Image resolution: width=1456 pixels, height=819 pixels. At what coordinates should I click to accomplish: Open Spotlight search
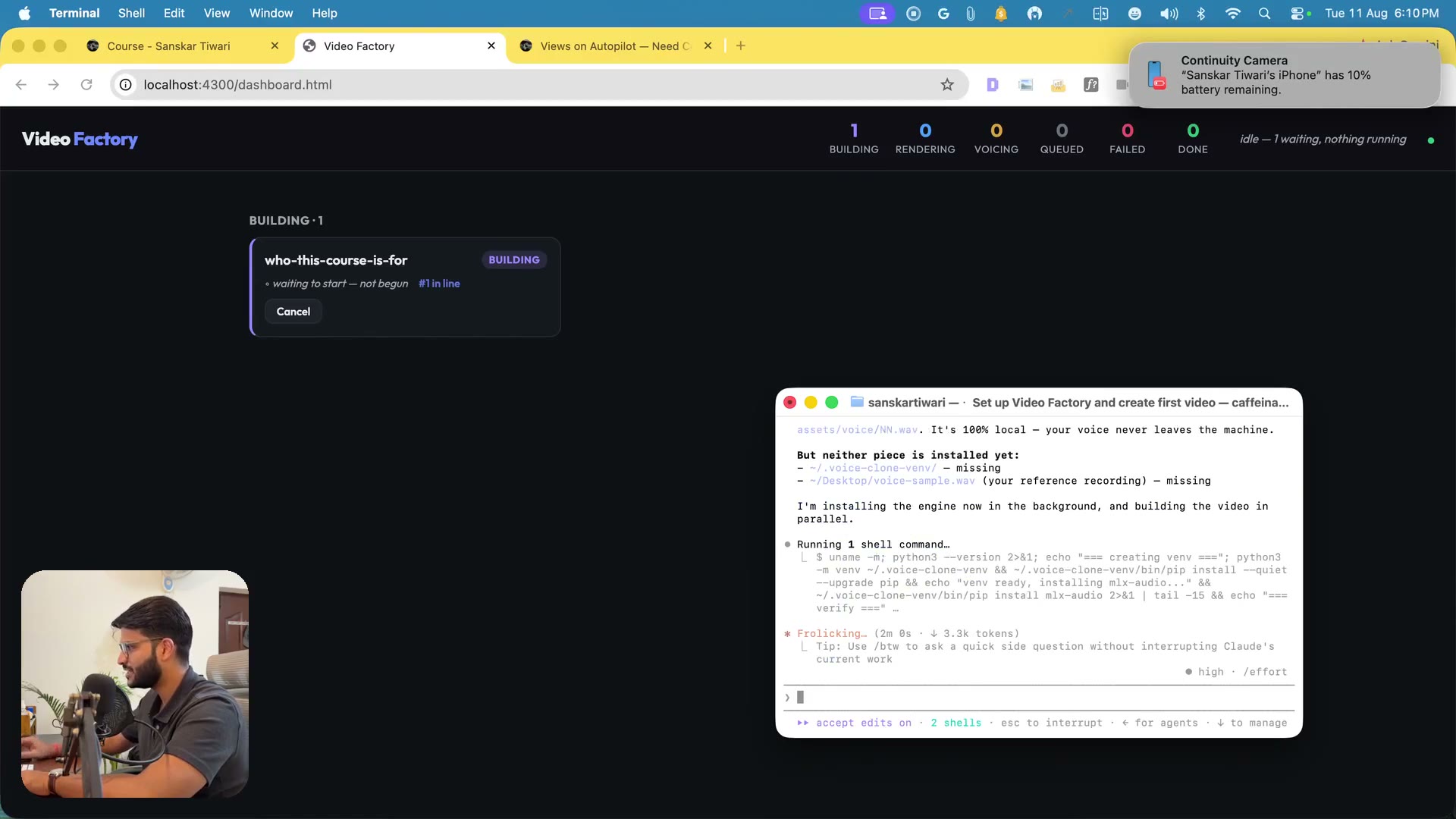pos(1264,13)
